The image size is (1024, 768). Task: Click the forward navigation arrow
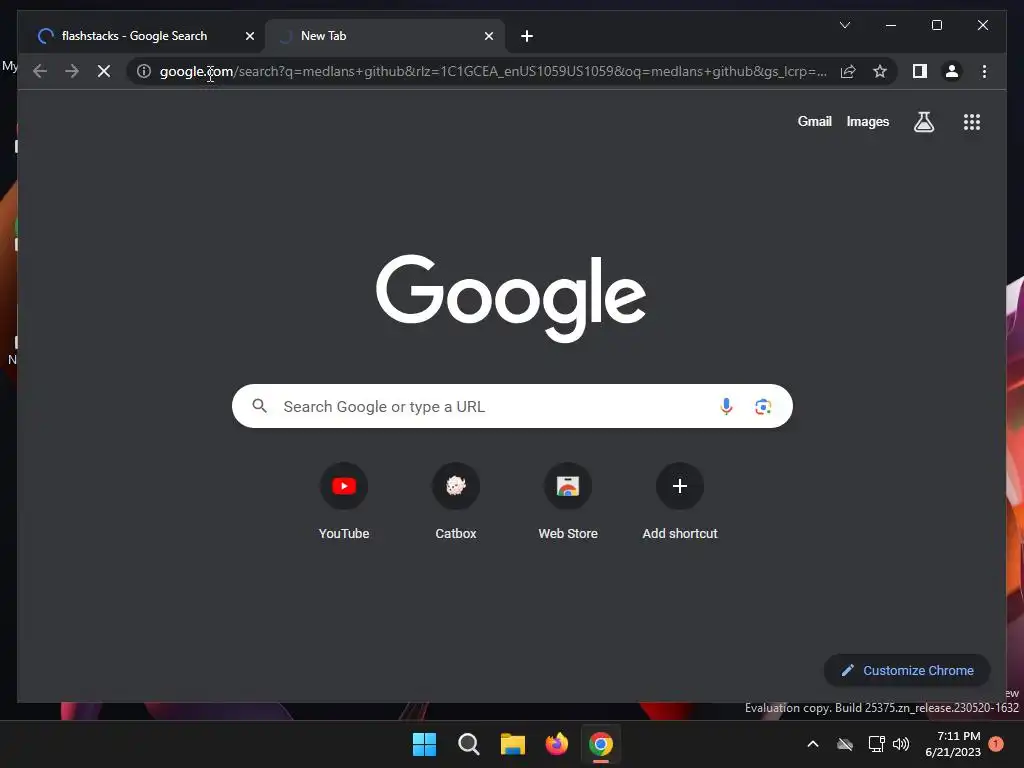tap(72, 71)
